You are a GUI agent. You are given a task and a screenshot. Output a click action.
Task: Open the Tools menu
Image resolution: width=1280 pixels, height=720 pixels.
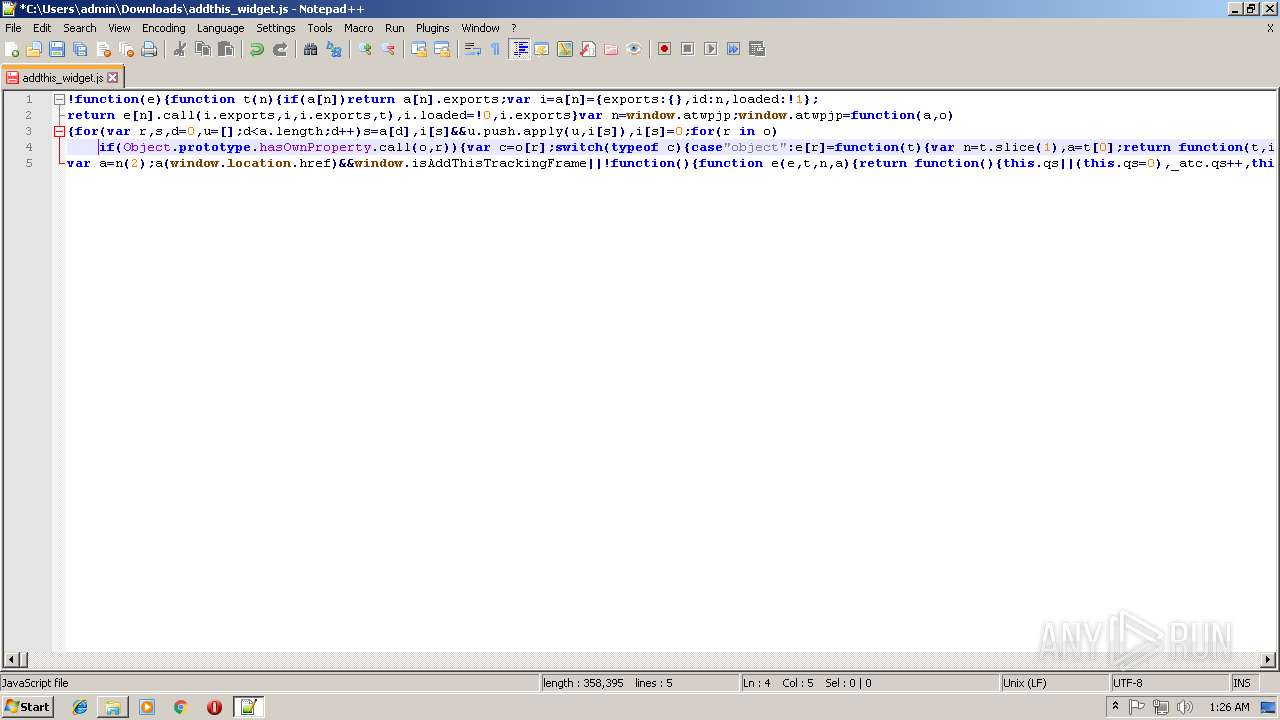point(320,28)
